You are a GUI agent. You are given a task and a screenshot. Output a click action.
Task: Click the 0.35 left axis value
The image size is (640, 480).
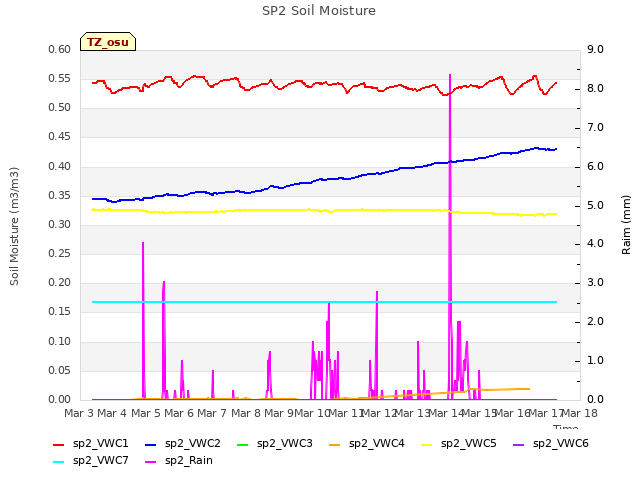pos(60,195)
